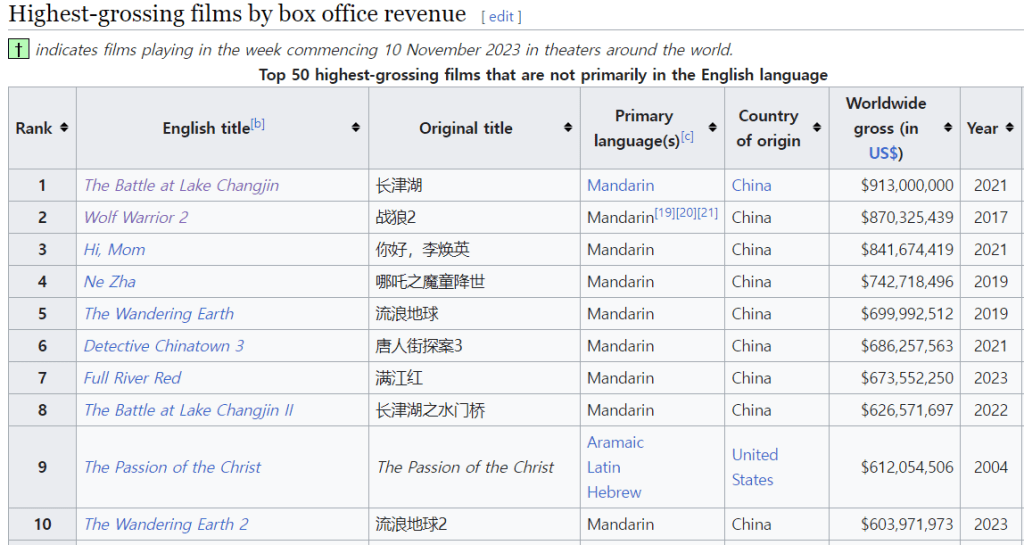Click The Passion of the Christ link
1024x545 pixels.
tap(172, 467)
